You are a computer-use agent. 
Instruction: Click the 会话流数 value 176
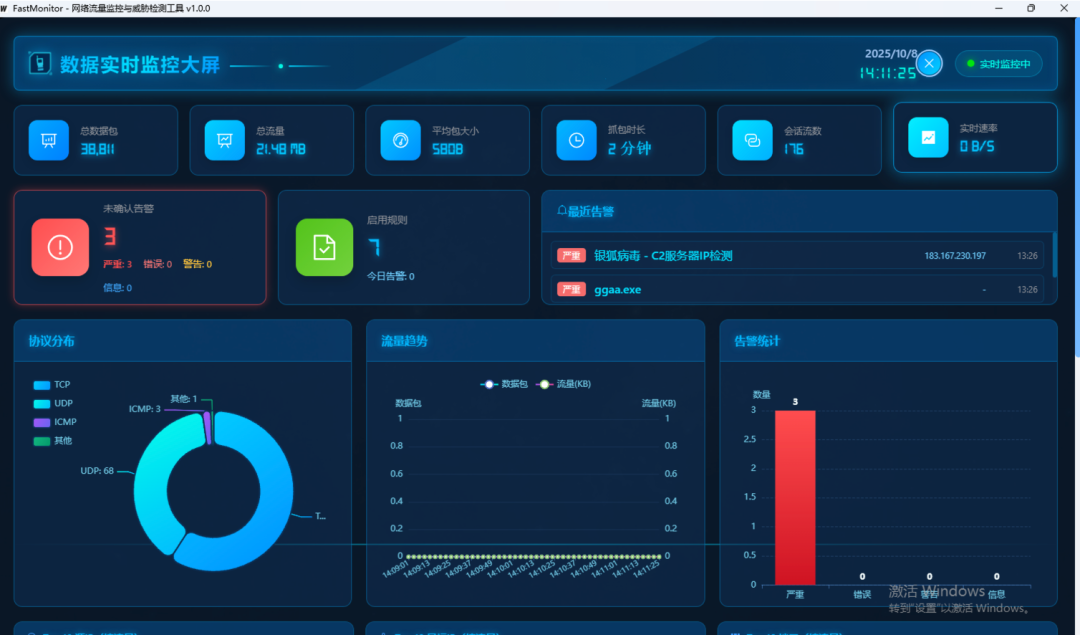[793, 149]
